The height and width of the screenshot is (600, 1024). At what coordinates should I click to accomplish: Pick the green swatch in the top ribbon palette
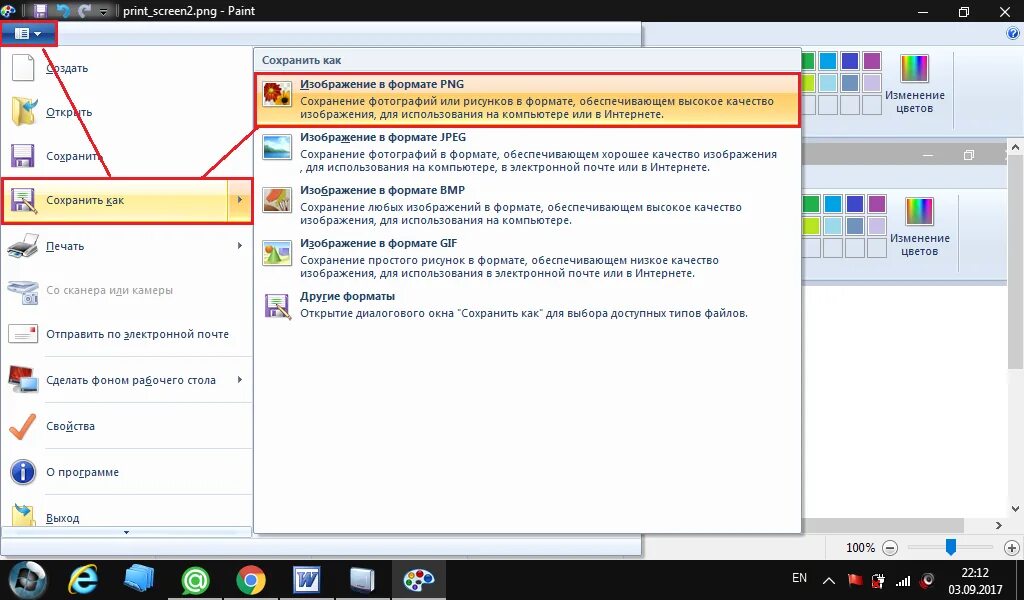tap(807, 61)
